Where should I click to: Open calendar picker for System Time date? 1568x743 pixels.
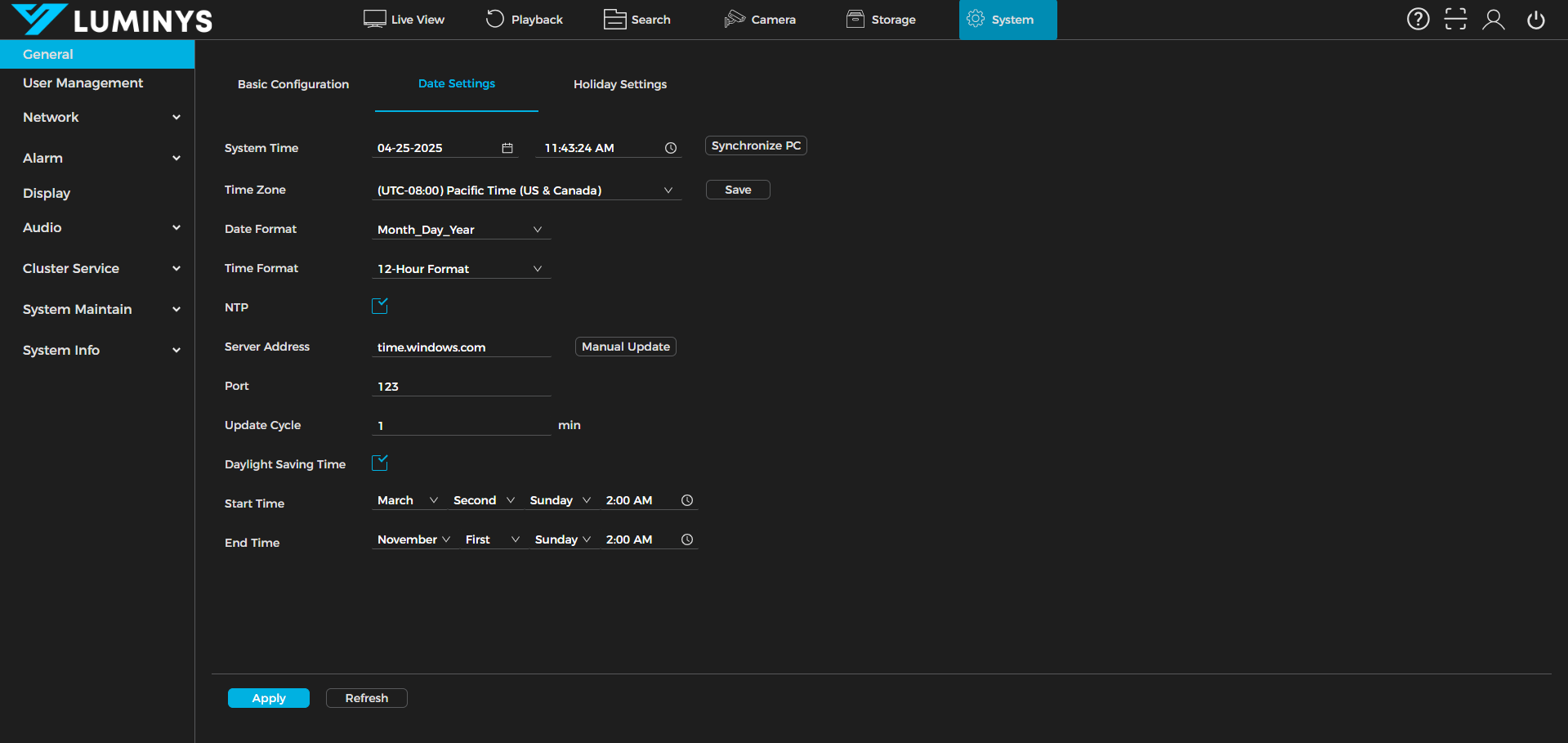coord(507,148)
